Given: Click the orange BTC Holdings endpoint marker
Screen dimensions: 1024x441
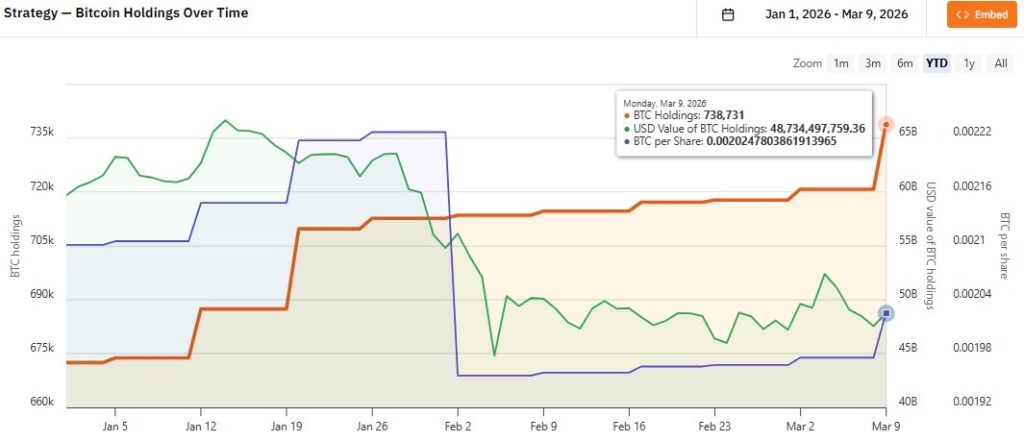Looking at the screenshot, I should pyautogui.click(x=886, y=124).
